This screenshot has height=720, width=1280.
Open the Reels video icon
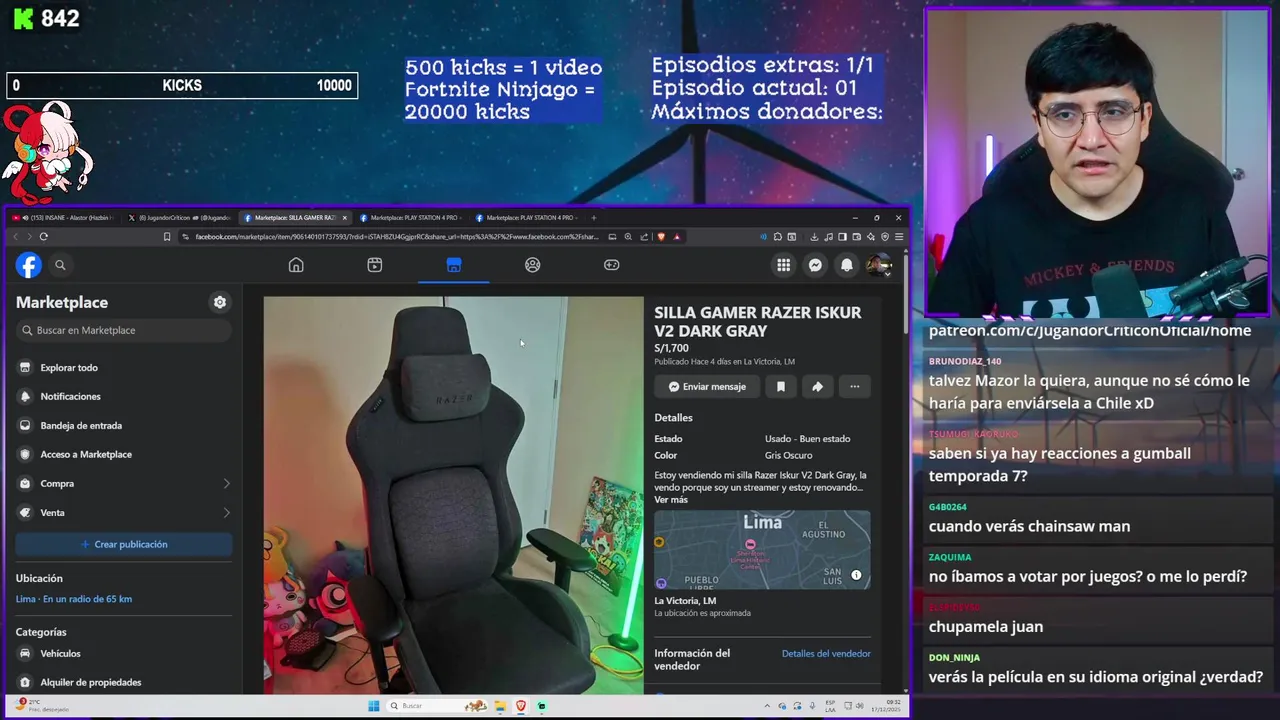[x=375, y=265]
